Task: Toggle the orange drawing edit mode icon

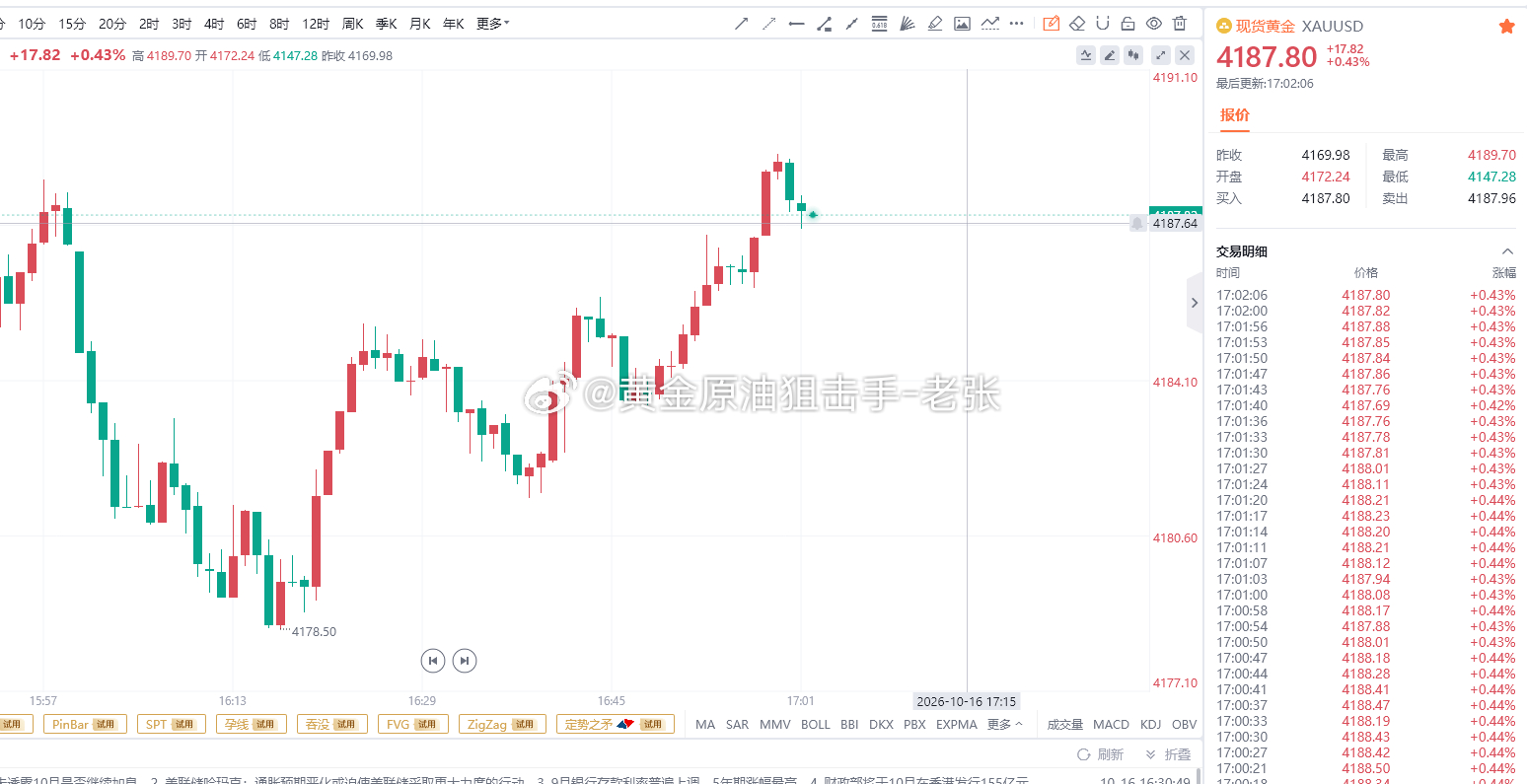Action: [x=1052, y=24]
